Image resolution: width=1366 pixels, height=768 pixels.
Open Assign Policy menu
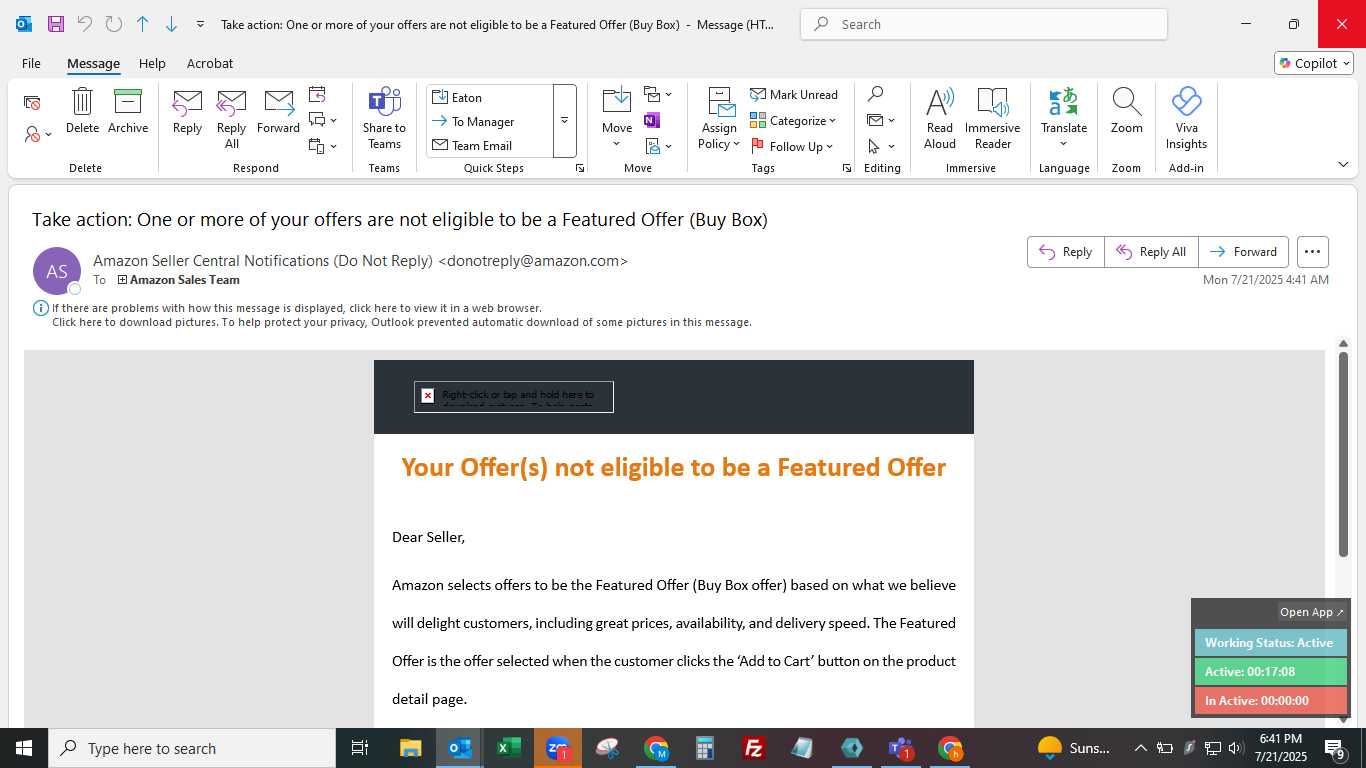719,119
